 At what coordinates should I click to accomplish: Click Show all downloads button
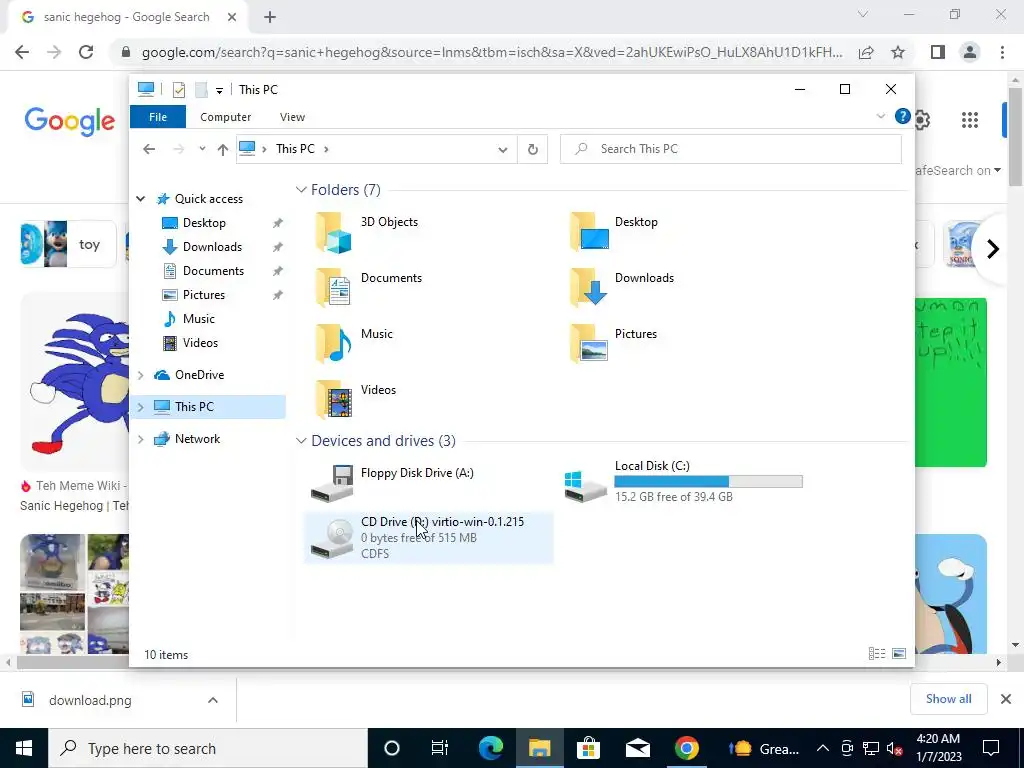click(x=948, y=699)
